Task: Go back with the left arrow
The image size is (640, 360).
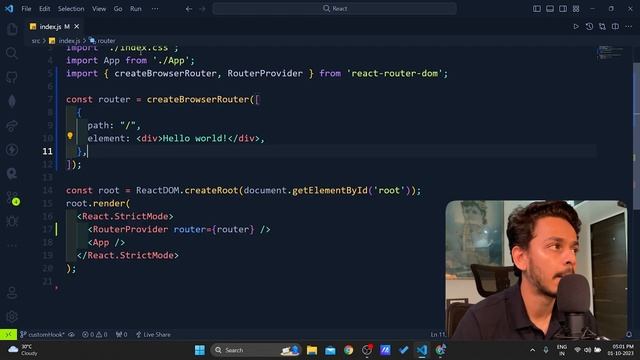Action: point(189,9)
